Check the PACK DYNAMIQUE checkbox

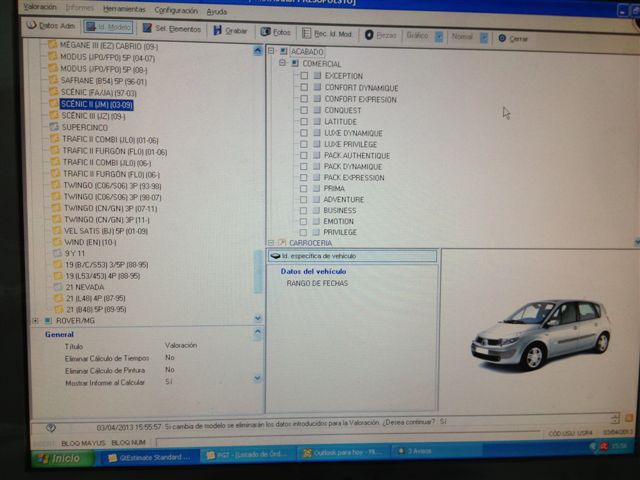pyautogui.click(x=304, y=166)
